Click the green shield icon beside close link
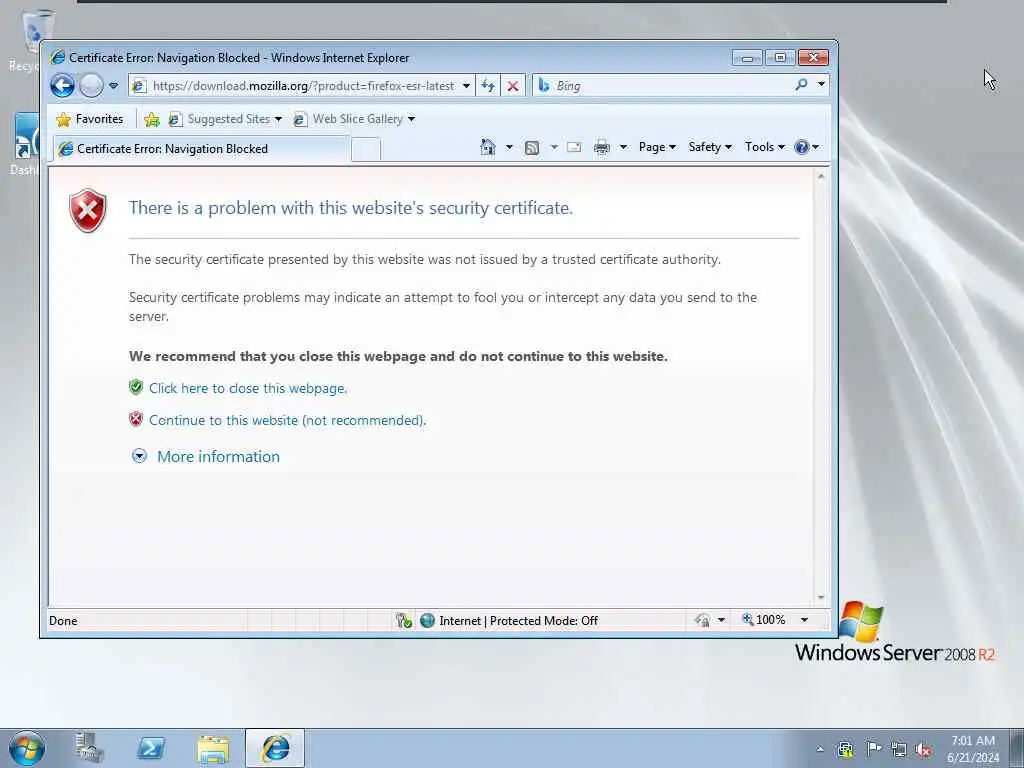 tap(136, 387)
